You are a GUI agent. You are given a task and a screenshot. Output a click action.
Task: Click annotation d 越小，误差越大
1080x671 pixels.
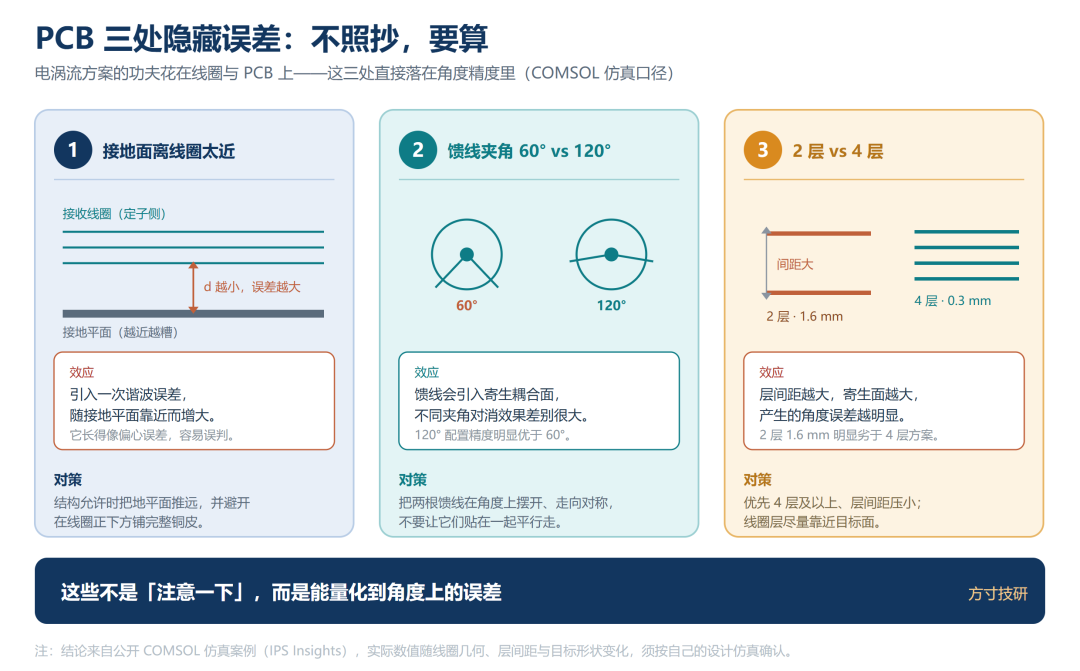coord(252,287)
